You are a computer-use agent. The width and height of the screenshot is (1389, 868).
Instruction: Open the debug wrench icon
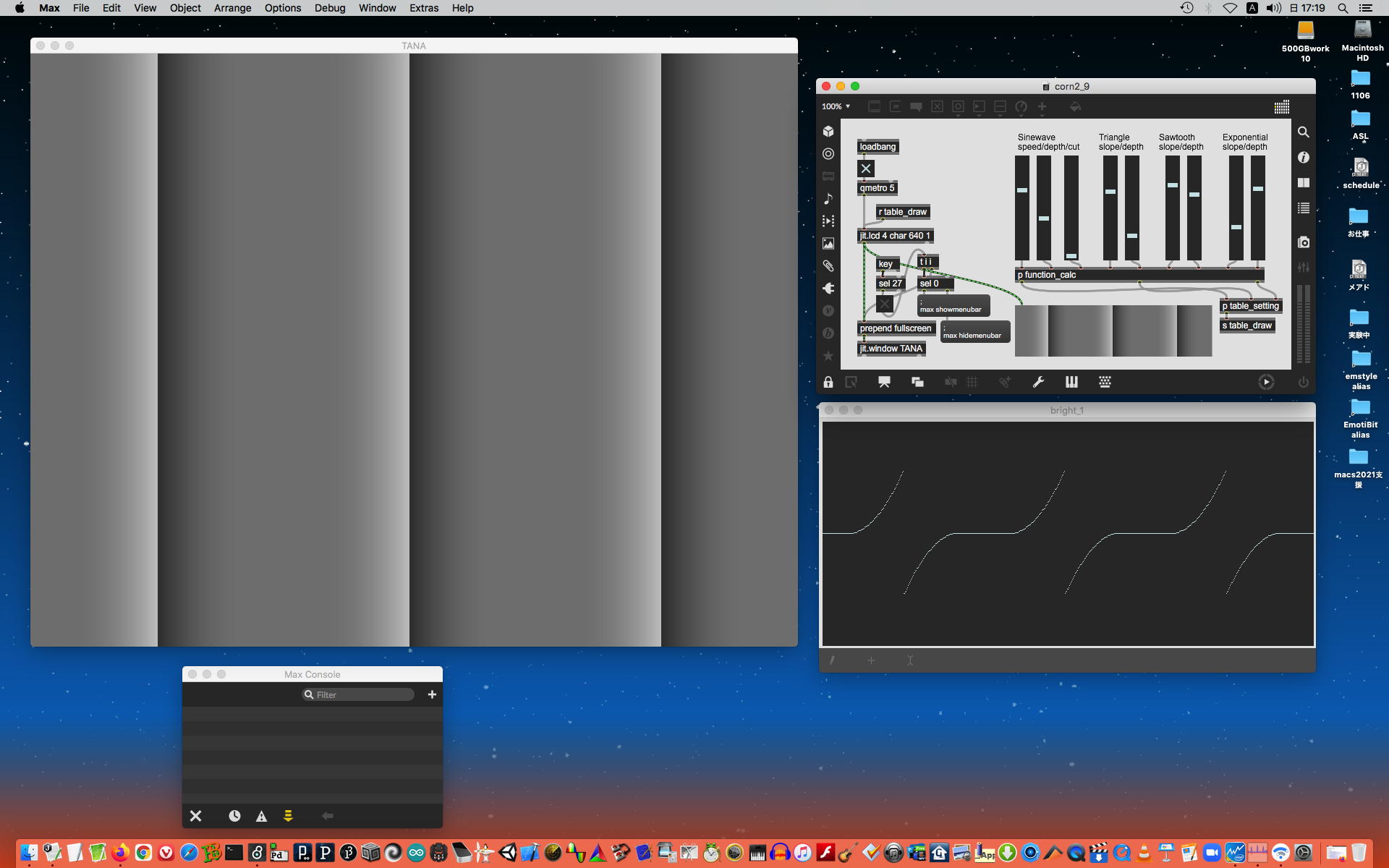click(x=1038, y=383)
